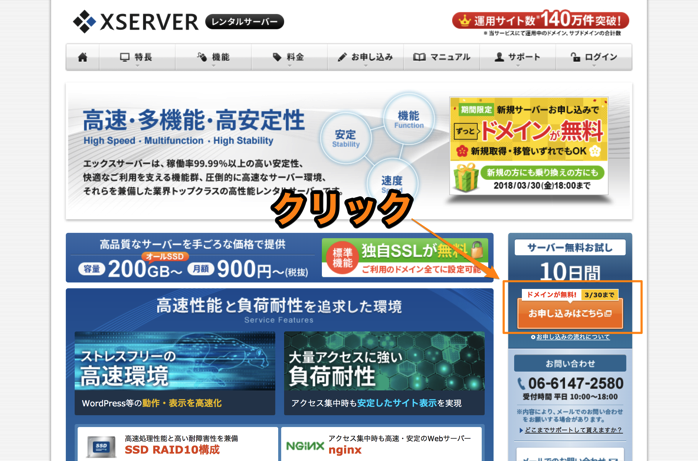Click the 運用サイト数140万件突破 badge

540,20
